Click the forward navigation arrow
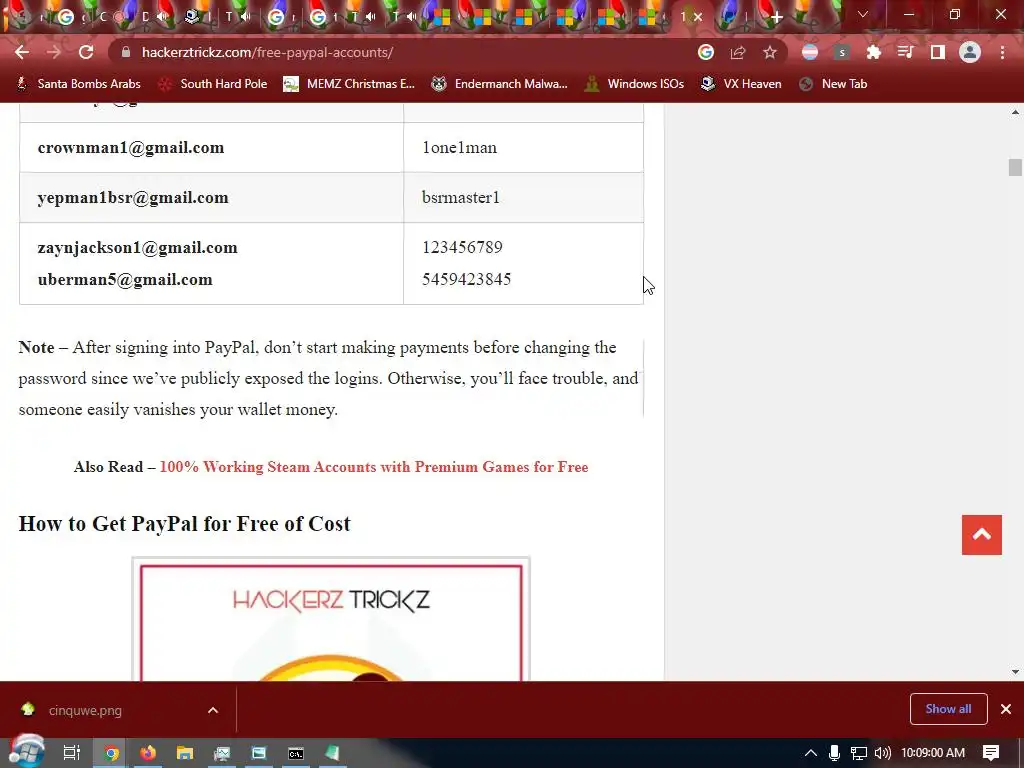Screen dimensions: 1024x768 [x=54, y=52]
